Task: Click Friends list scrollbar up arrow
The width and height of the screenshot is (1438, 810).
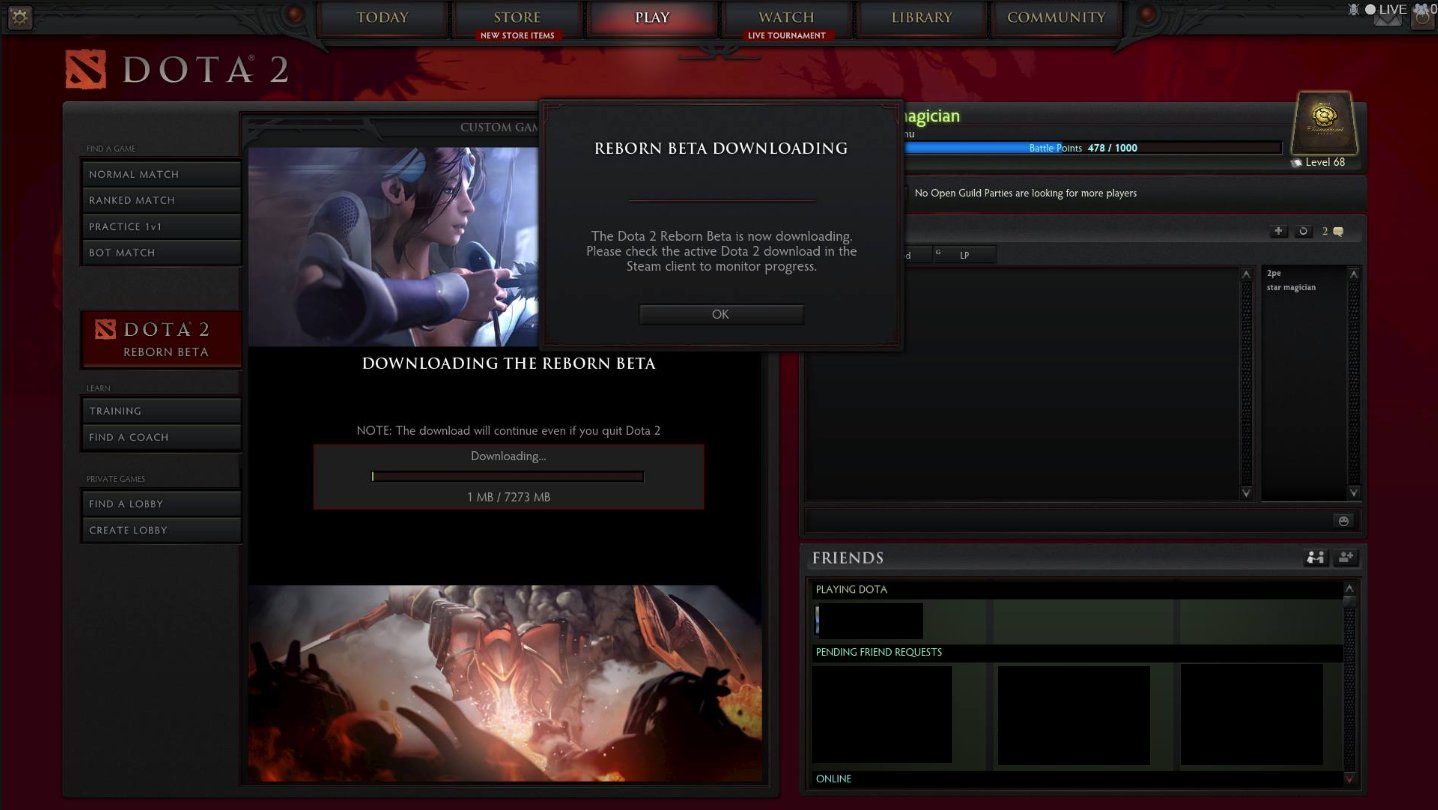Action: coord(1349,589)
